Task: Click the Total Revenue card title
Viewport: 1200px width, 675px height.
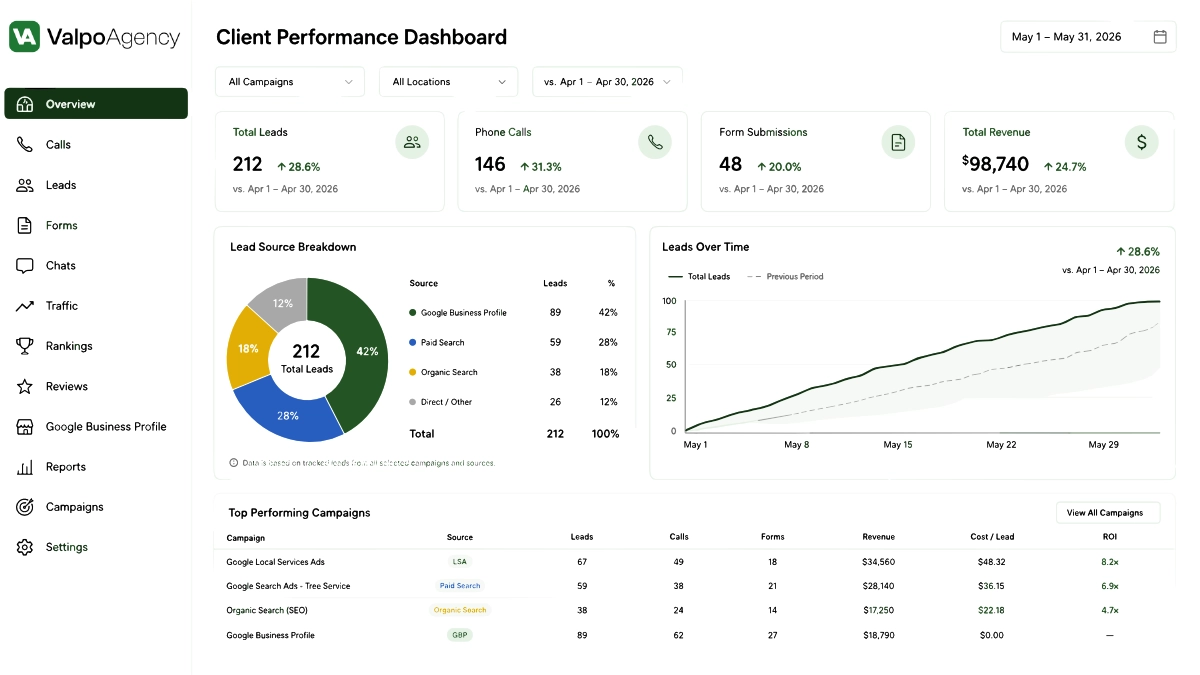Action: pos(996,132)
